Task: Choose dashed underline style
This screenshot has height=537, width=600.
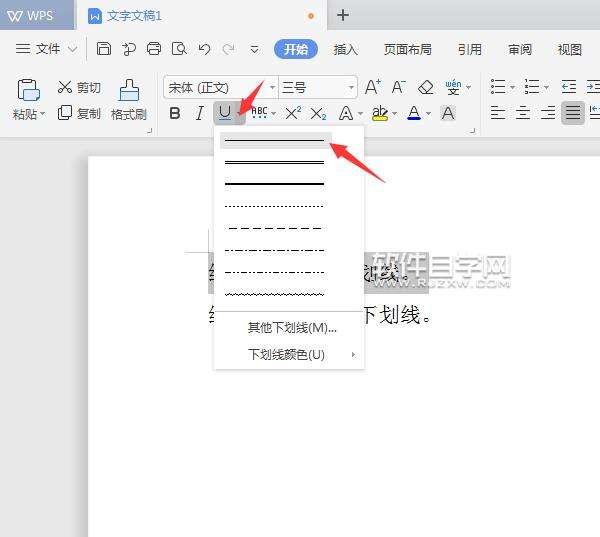Action: tap(276, 229)
